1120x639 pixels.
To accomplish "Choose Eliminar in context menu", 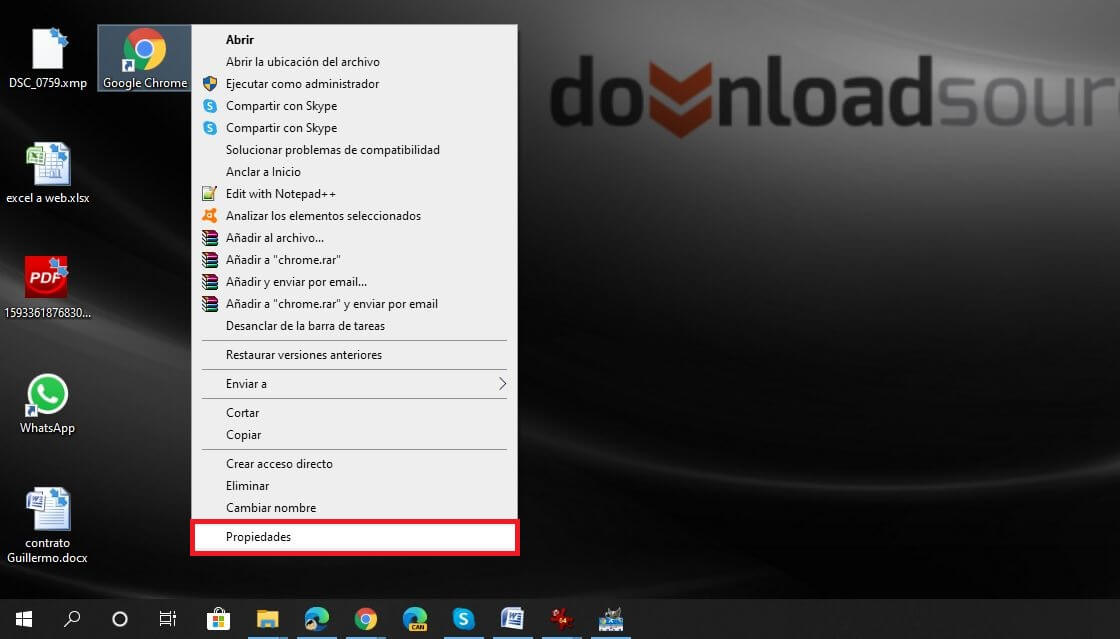I will click(x=354, y=485).
